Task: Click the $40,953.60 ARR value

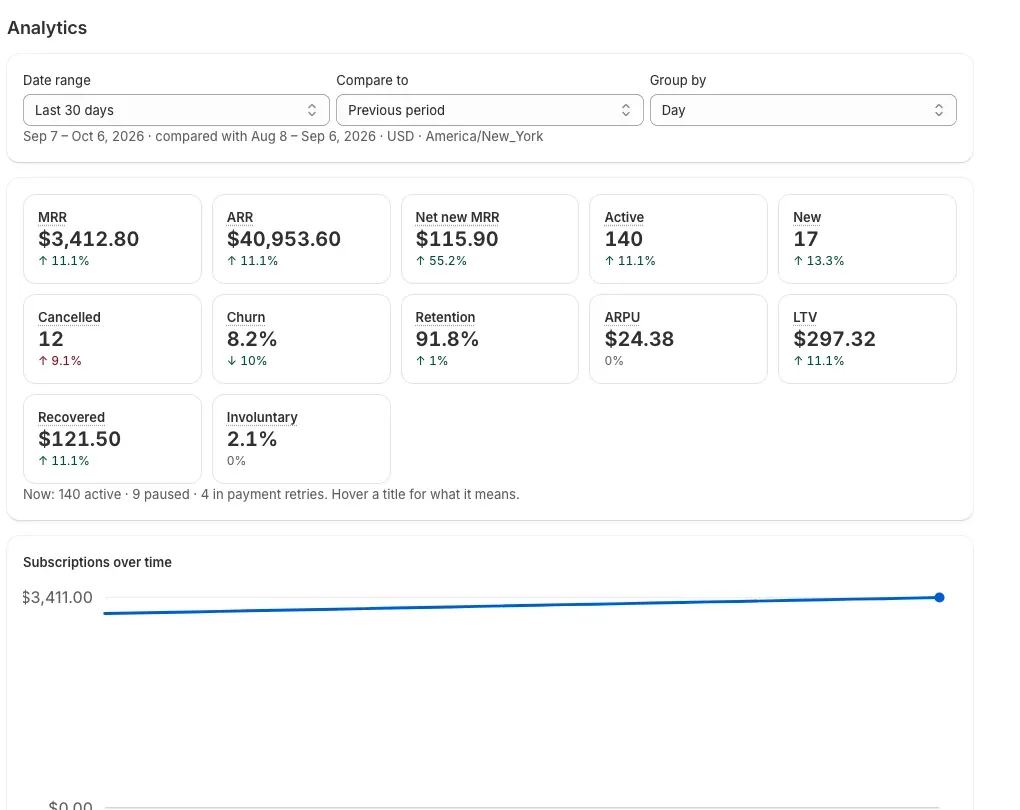Action: click(284, 239)
